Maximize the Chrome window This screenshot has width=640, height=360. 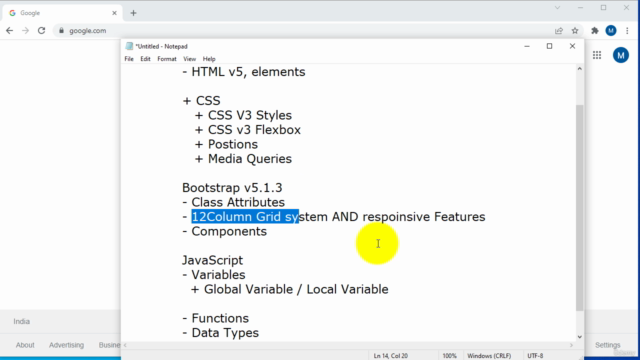click(x=603, y=8)
